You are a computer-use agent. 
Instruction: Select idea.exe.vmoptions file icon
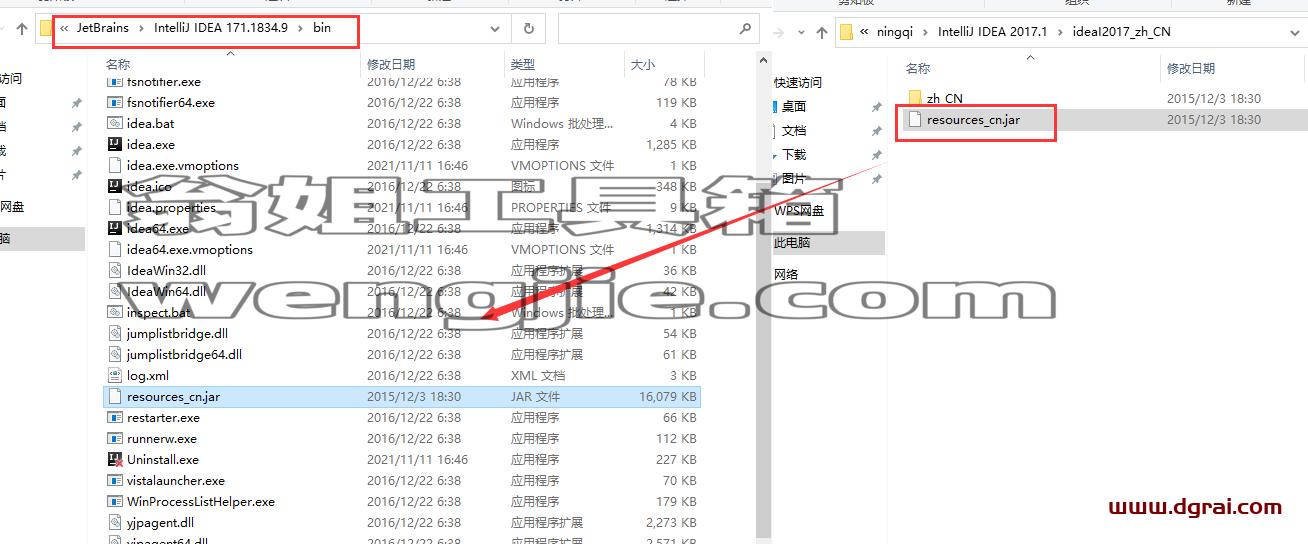[115, 166]
